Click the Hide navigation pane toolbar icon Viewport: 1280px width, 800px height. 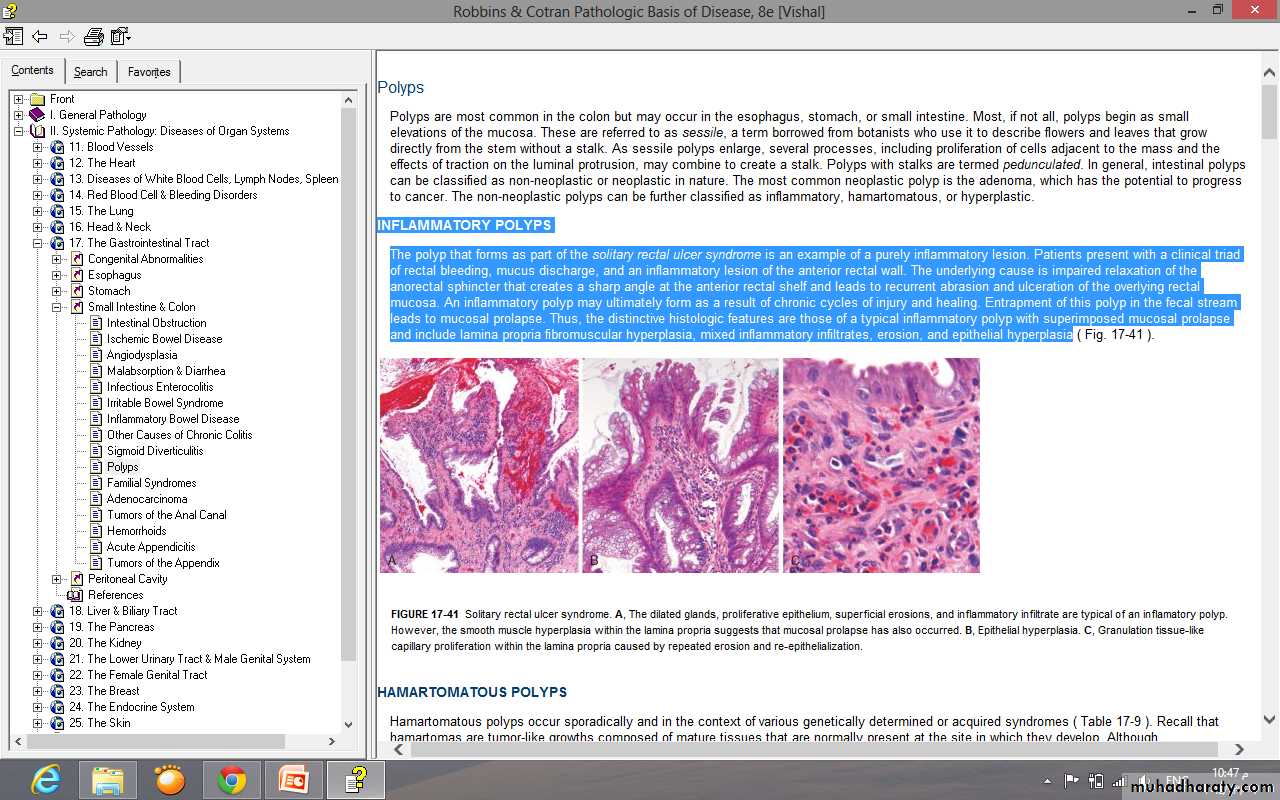click(x=13, y=37)
